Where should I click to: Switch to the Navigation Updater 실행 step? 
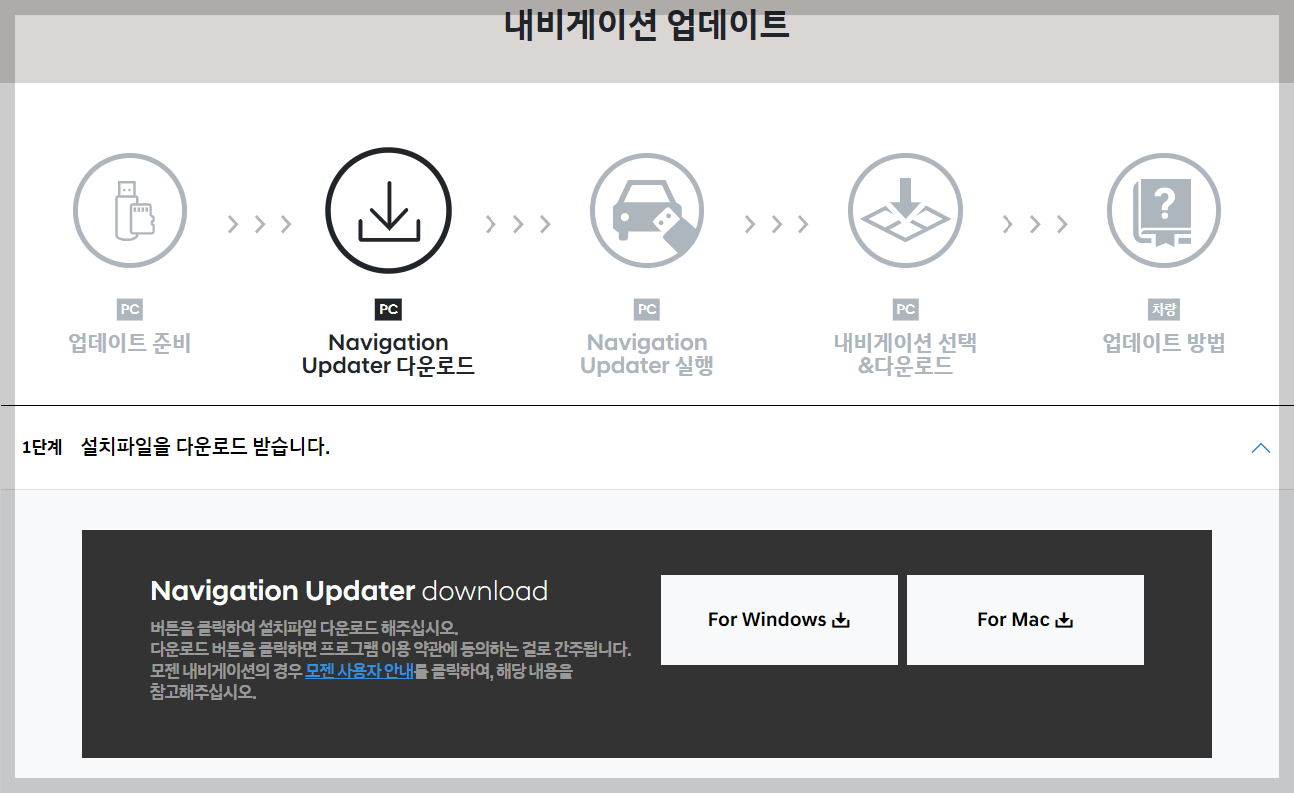pos(646,353)
